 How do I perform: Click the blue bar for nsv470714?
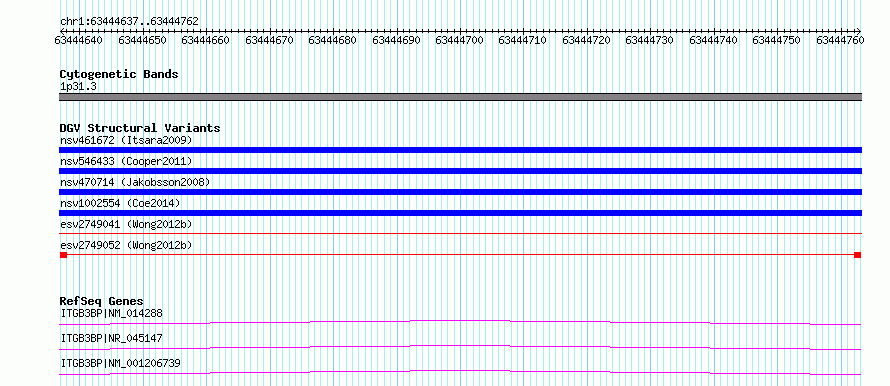[x=461, y=192]
